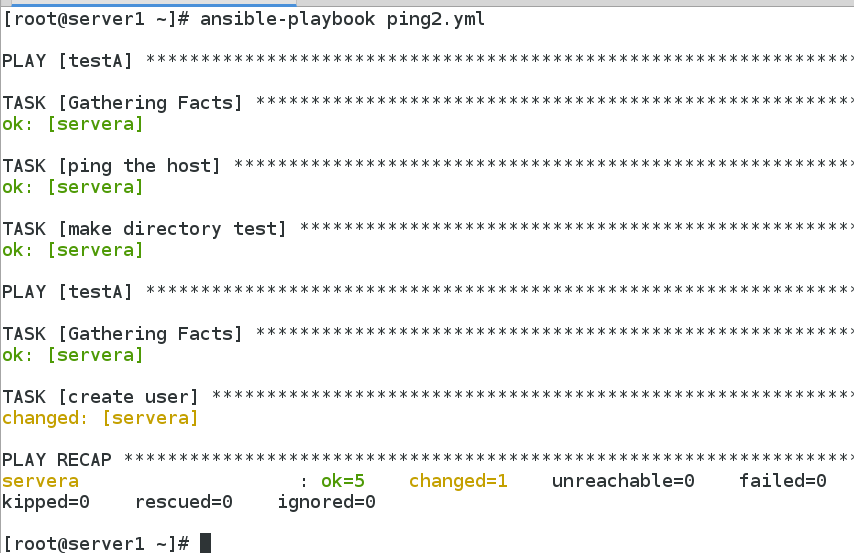Click the changed=1 recap value
This screenshot has width=854, height=553.
[458, 481]
